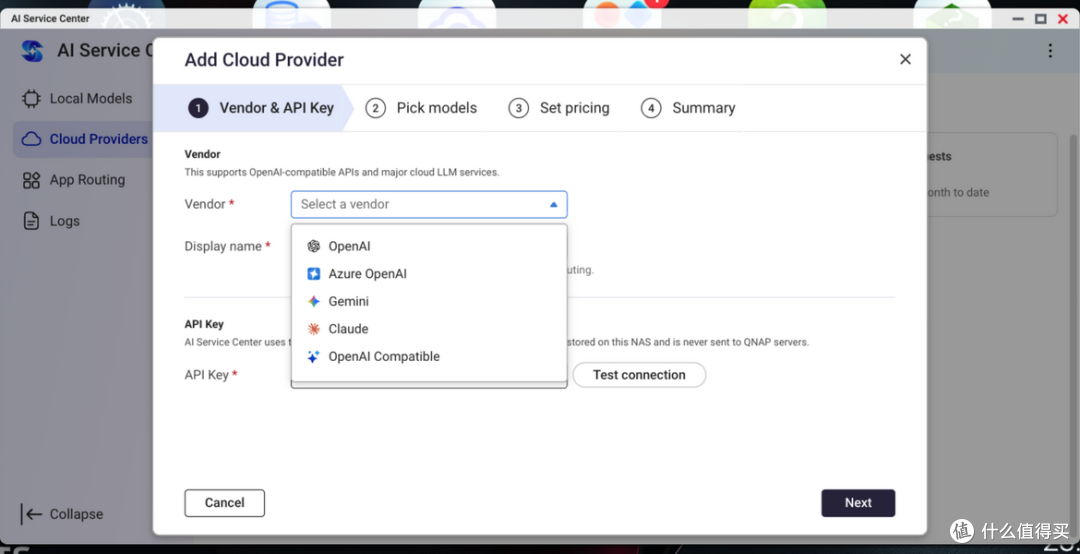Click the OpenAI logo icon
Screen dimensions: 1080x554
pos(313,246)
